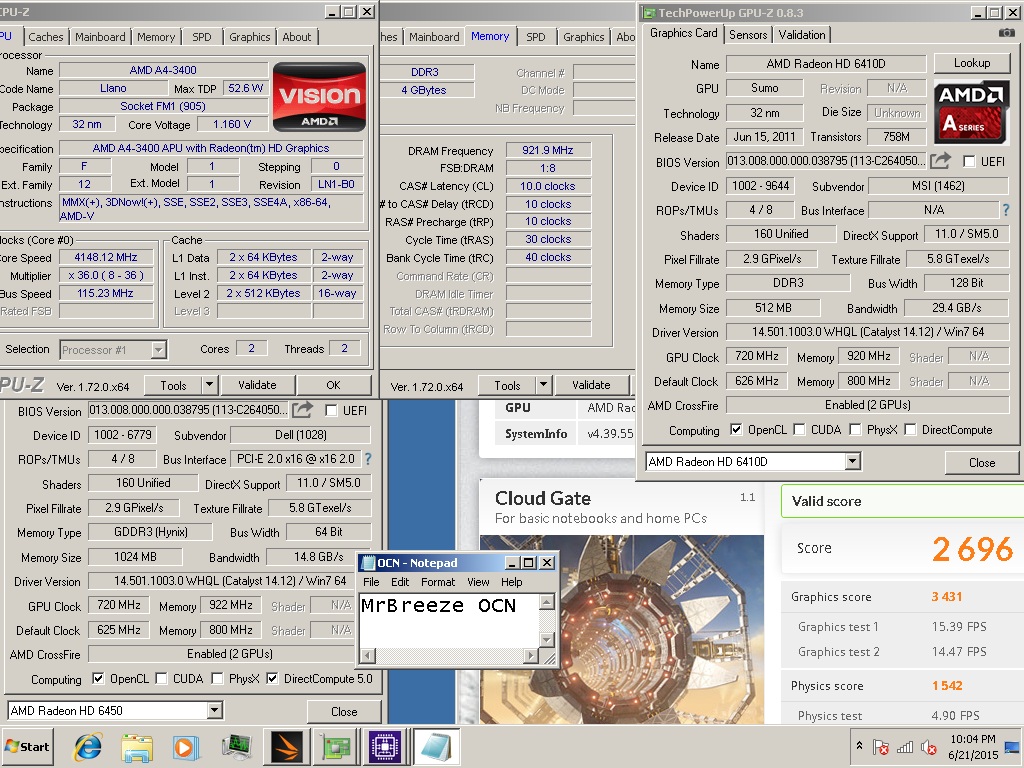Click Notepad horizontal scrollbar right arrow
1024x768 pixels.
click(x=531, y=655)
